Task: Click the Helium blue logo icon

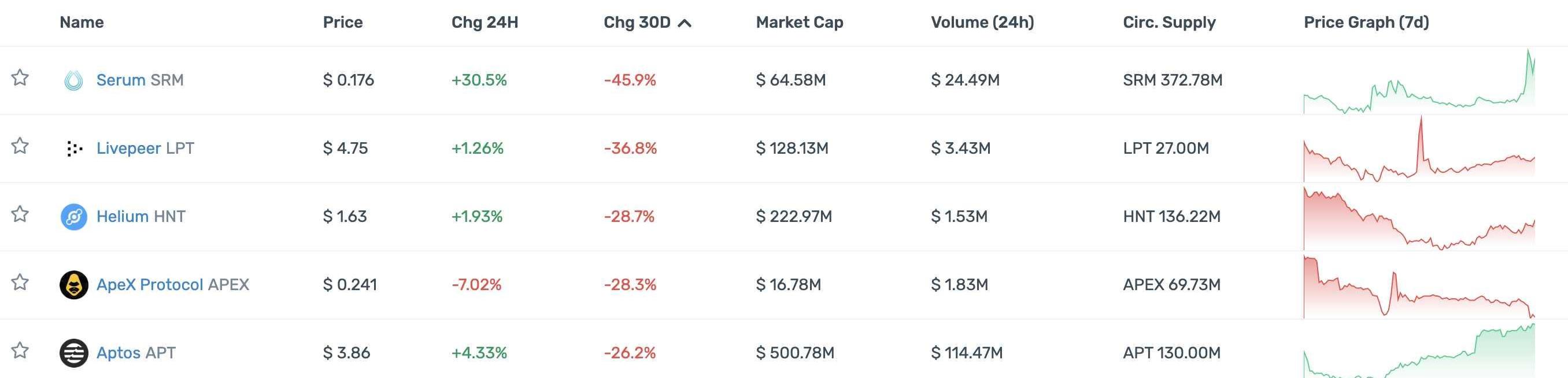Action: 73,217
